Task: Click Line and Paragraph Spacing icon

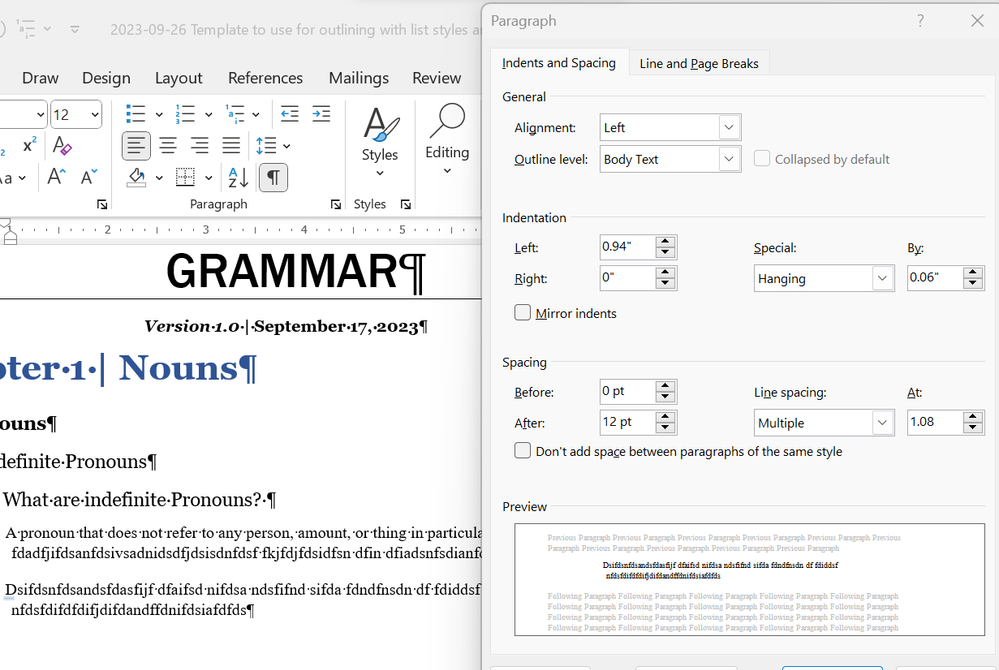Action: coord(266,146)
